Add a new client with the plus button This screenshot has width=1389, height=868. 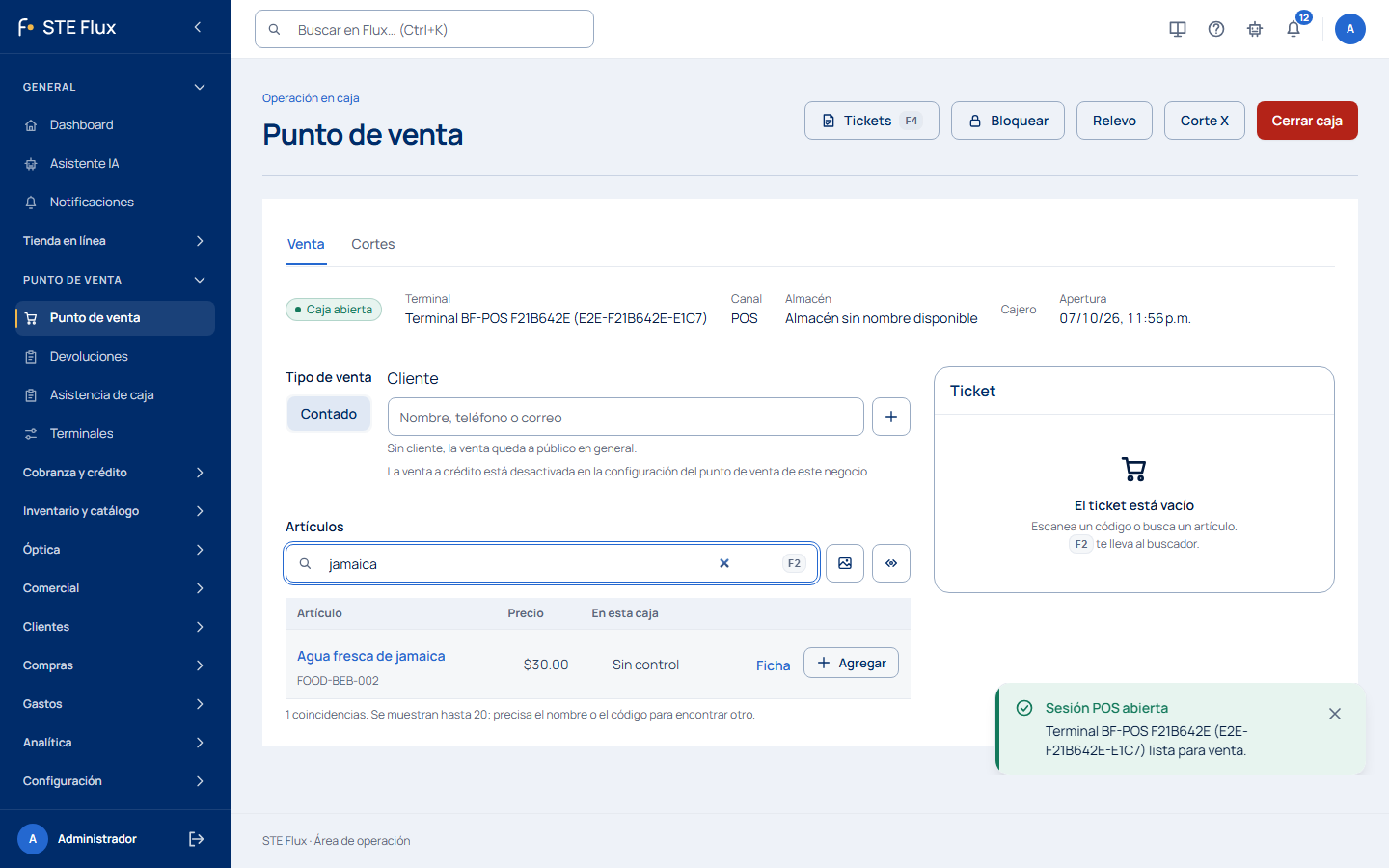891,417
